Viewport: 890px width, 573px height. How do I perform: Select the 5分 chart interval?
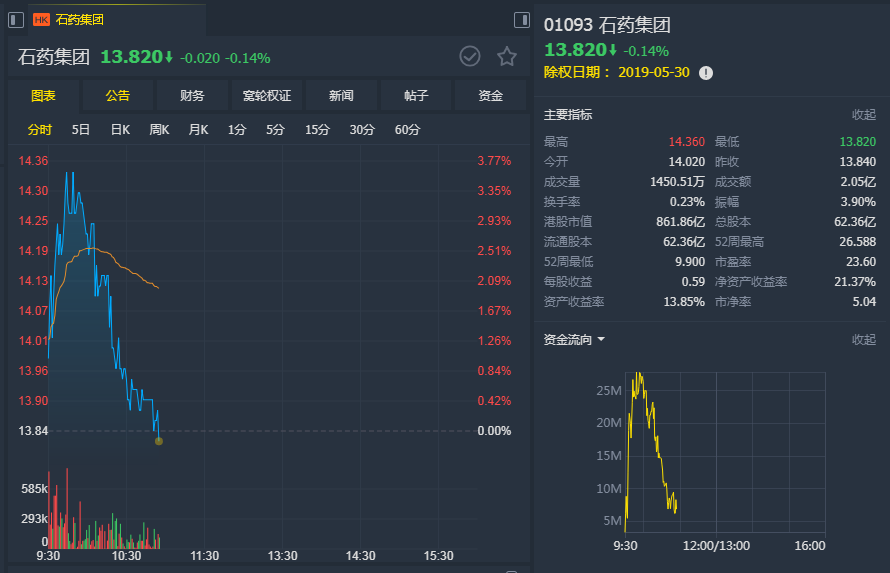(275, 130)
